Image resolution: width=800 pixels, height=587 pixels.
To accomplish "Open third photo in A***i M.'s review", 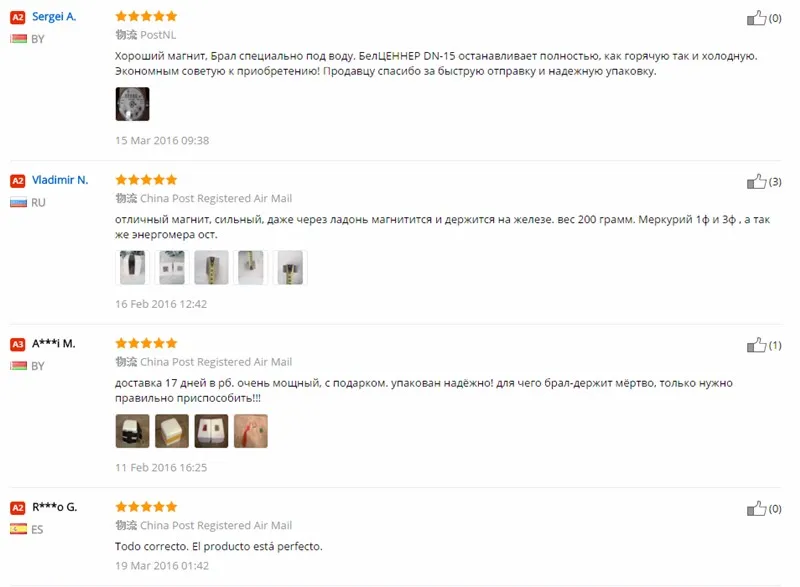I will tap(211, 431).
